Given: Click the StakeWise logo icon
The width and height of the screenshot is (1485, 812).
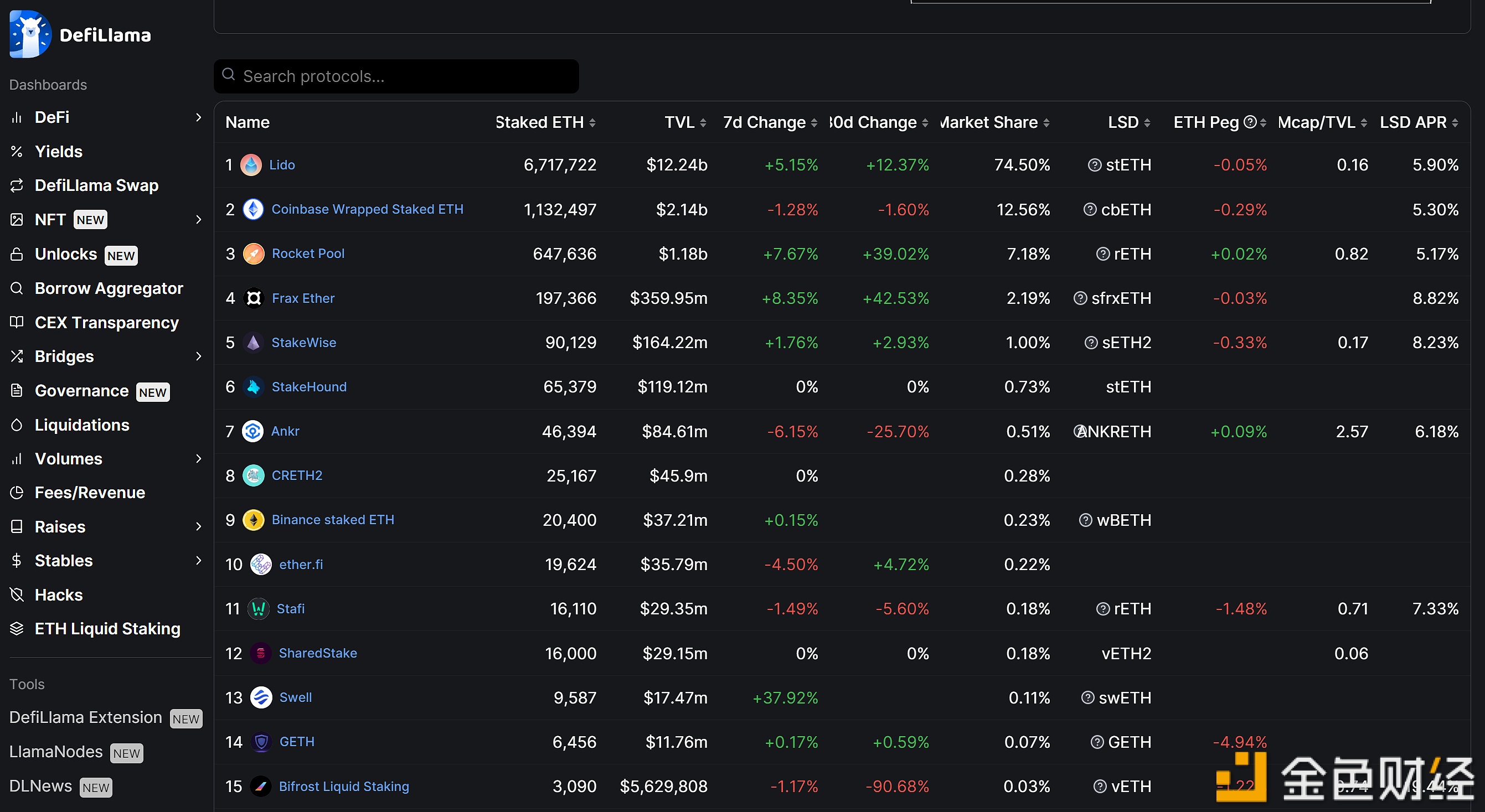Looking at the screenshot, I should tap(253, 343).
